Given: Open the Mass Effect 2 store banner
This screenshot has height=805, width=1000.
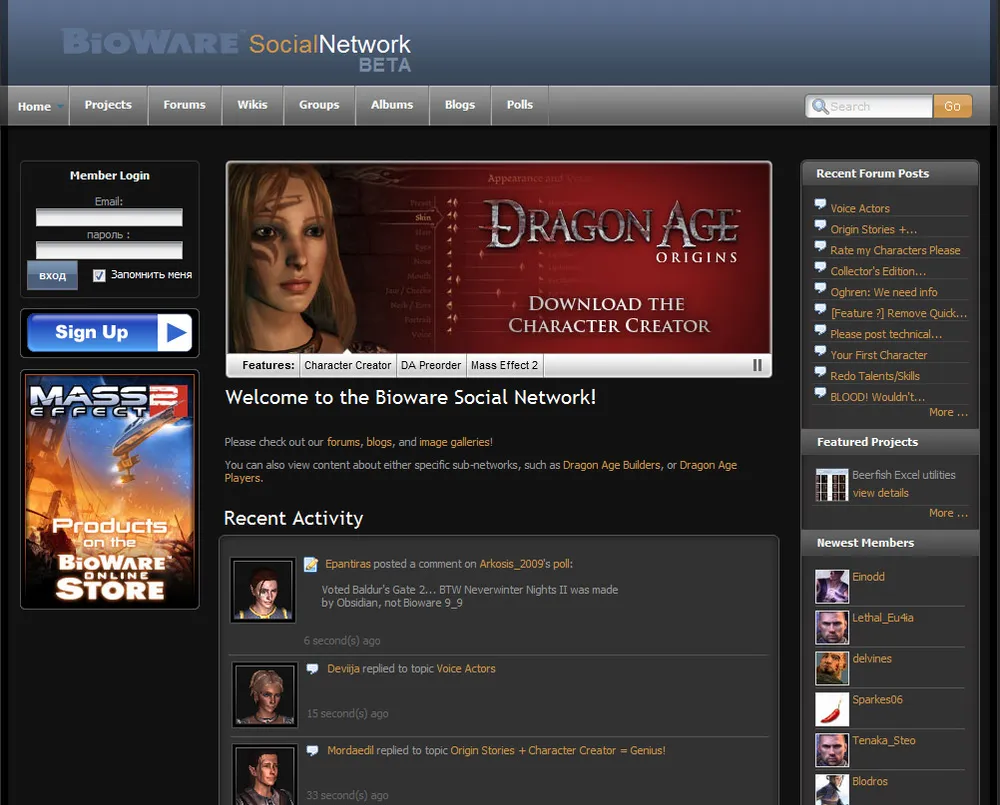Looking at the screenshot, I should pyautogui.click(x=109, y=489).
